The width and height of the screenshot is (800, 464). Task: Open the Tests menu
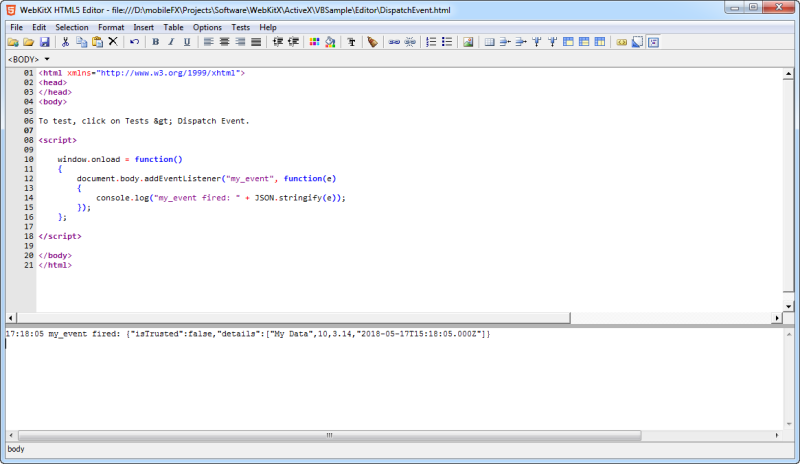point(240,28)
